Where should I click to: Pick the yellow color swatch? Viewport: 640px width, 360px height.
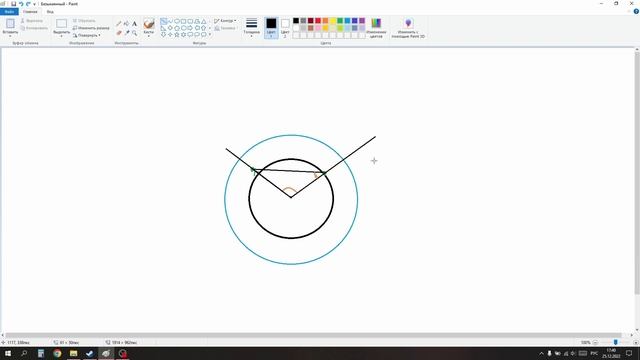333,20
